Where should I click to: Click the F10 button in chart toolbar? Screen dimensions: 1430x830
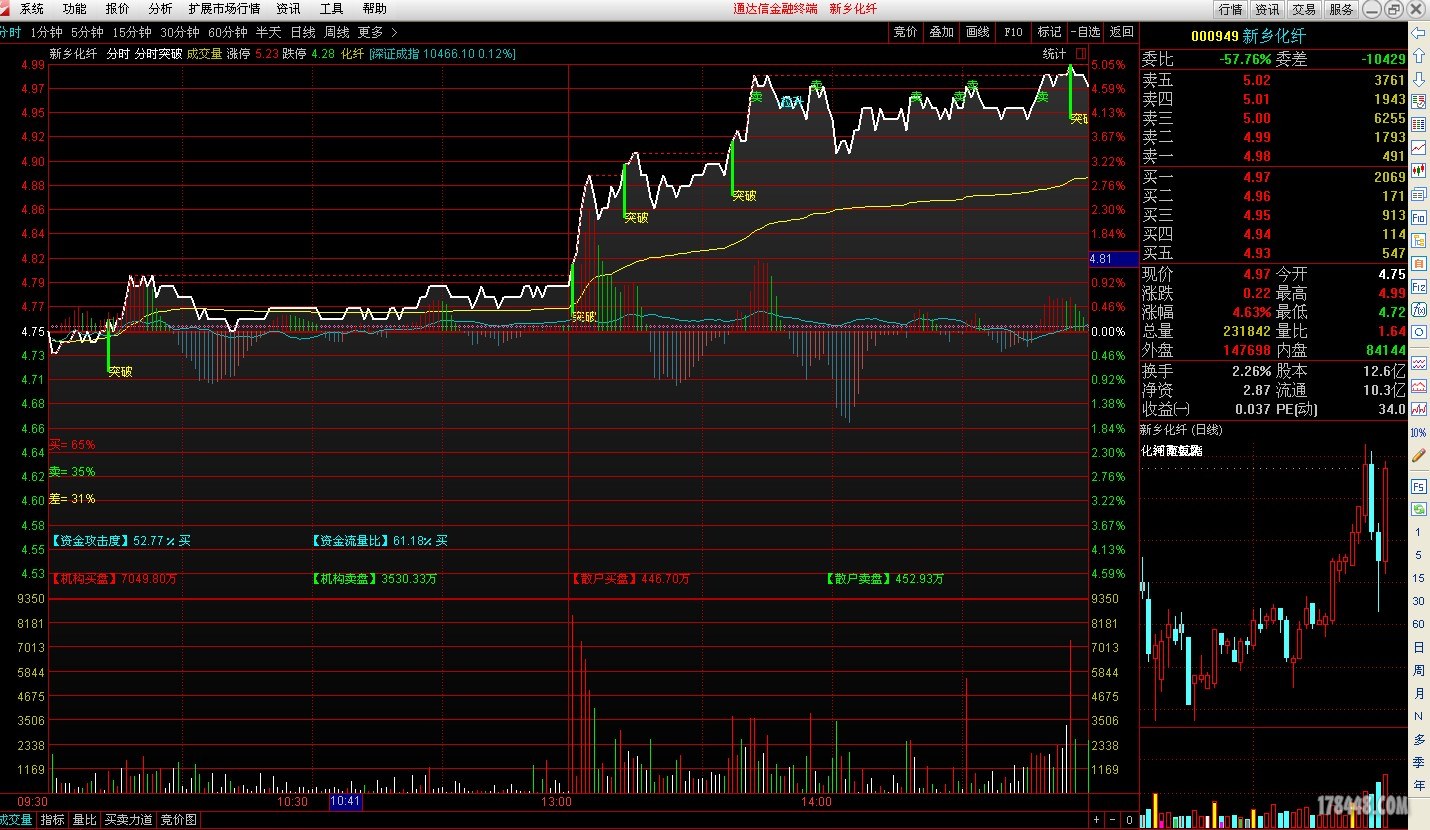(x=1013, y=32)
